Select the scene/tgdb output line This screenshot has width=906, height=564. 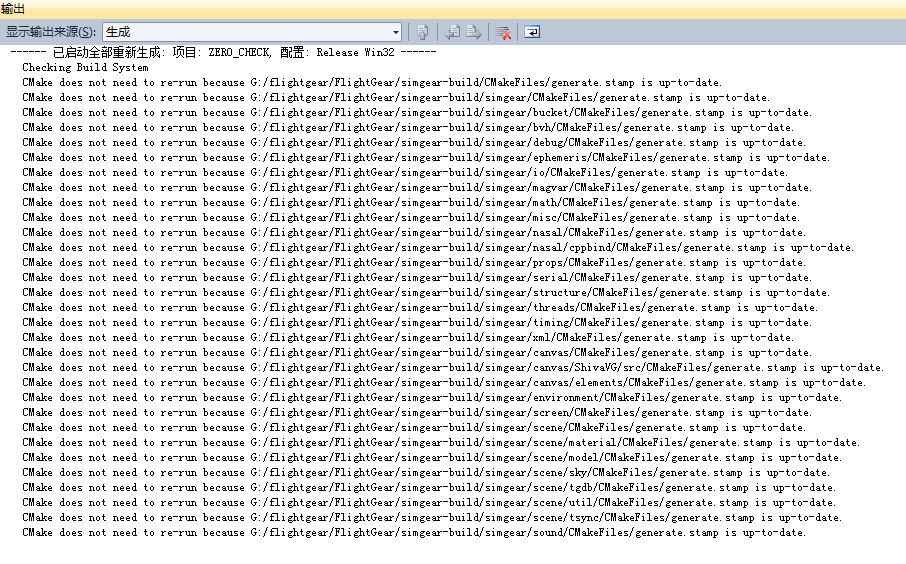click(429, 488)
